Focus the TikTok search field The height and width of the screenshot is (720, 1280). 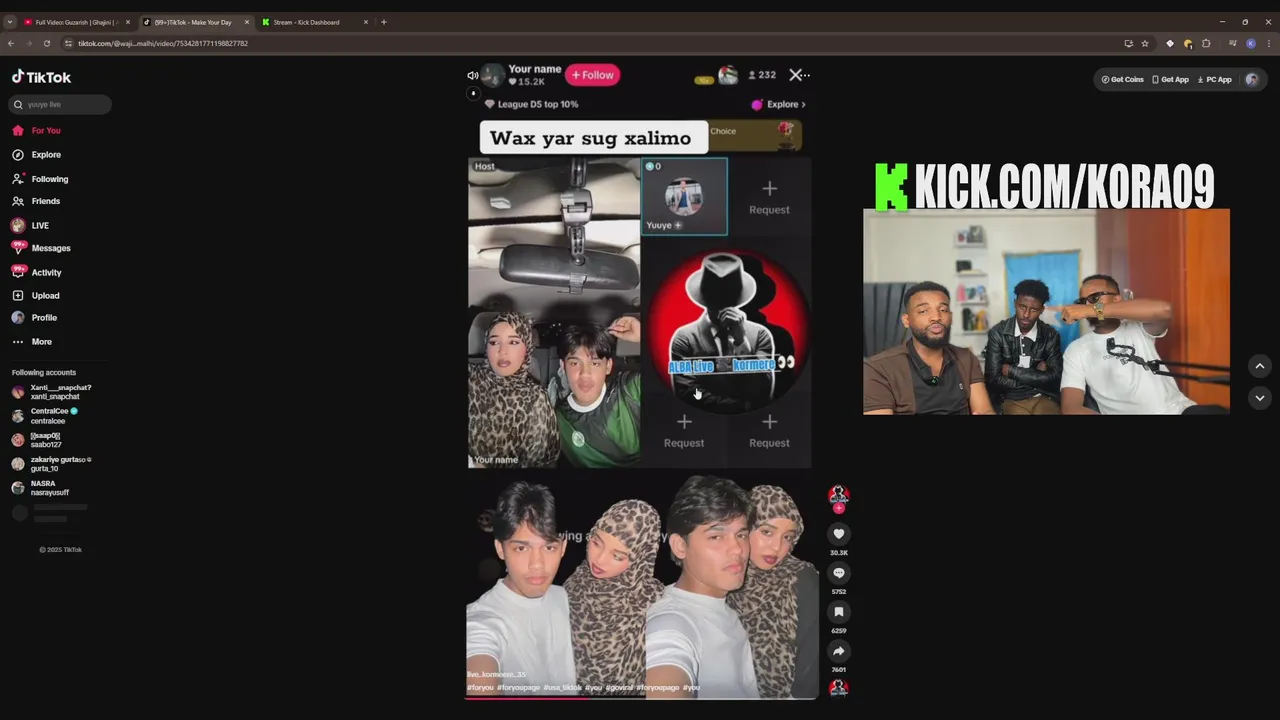61,104
